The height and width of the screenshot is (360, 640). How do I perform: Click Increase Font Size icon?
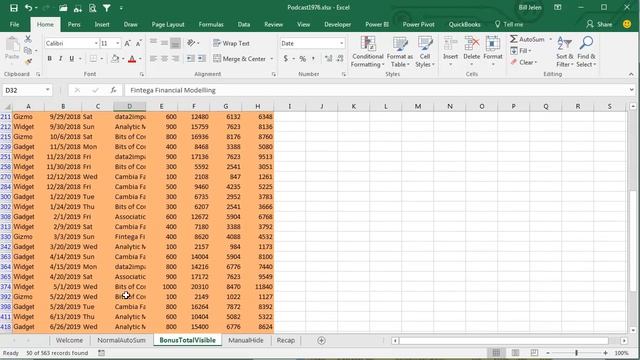click(x=127, y=43)
